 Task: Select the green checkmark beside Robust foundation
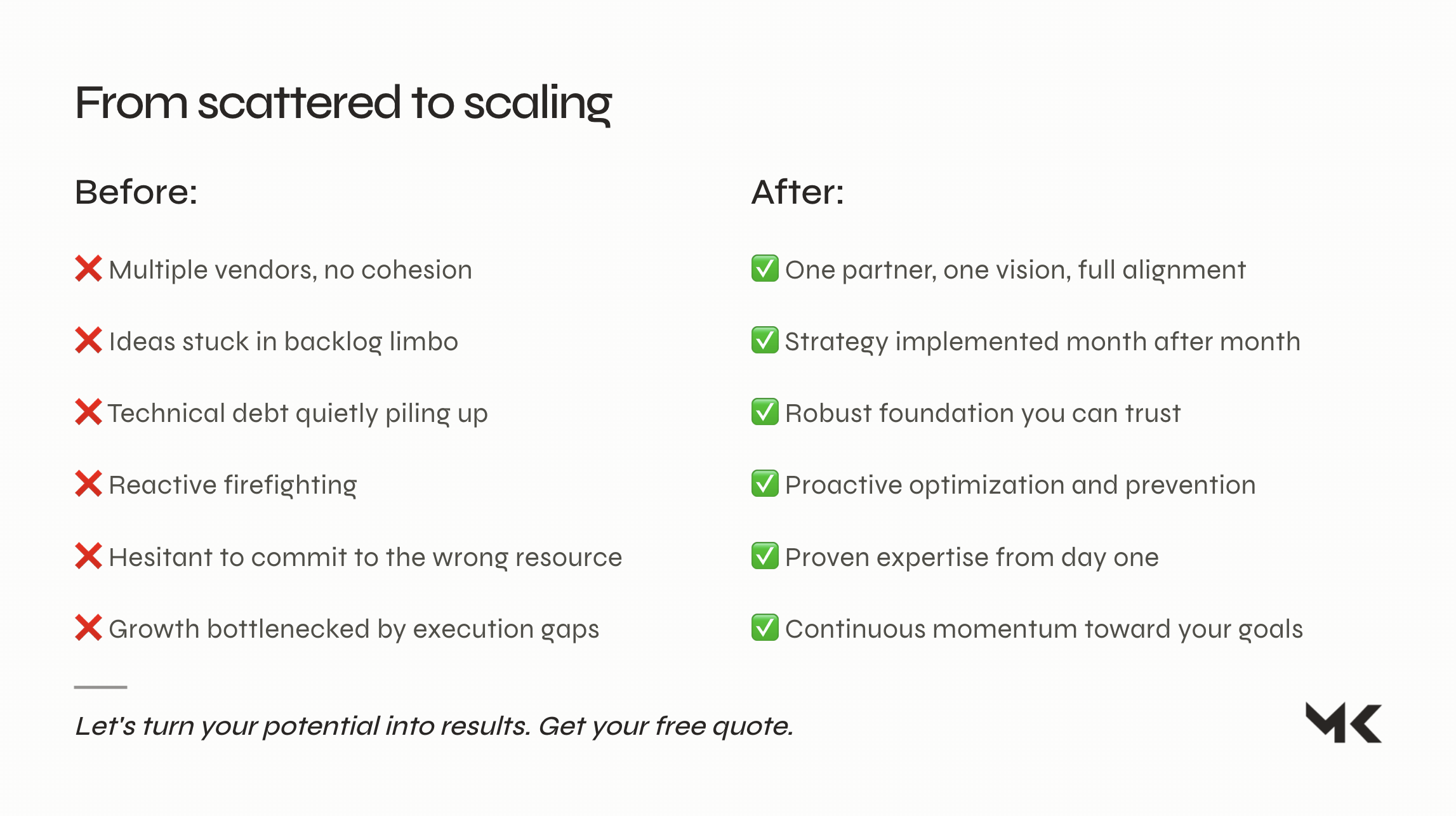coord(765,412)
